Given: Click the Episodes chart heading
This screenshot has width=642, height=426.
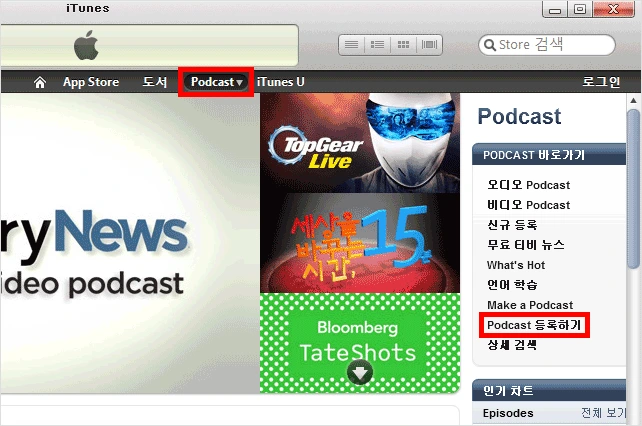Looking at the screenshot, I should coord(508,413).
